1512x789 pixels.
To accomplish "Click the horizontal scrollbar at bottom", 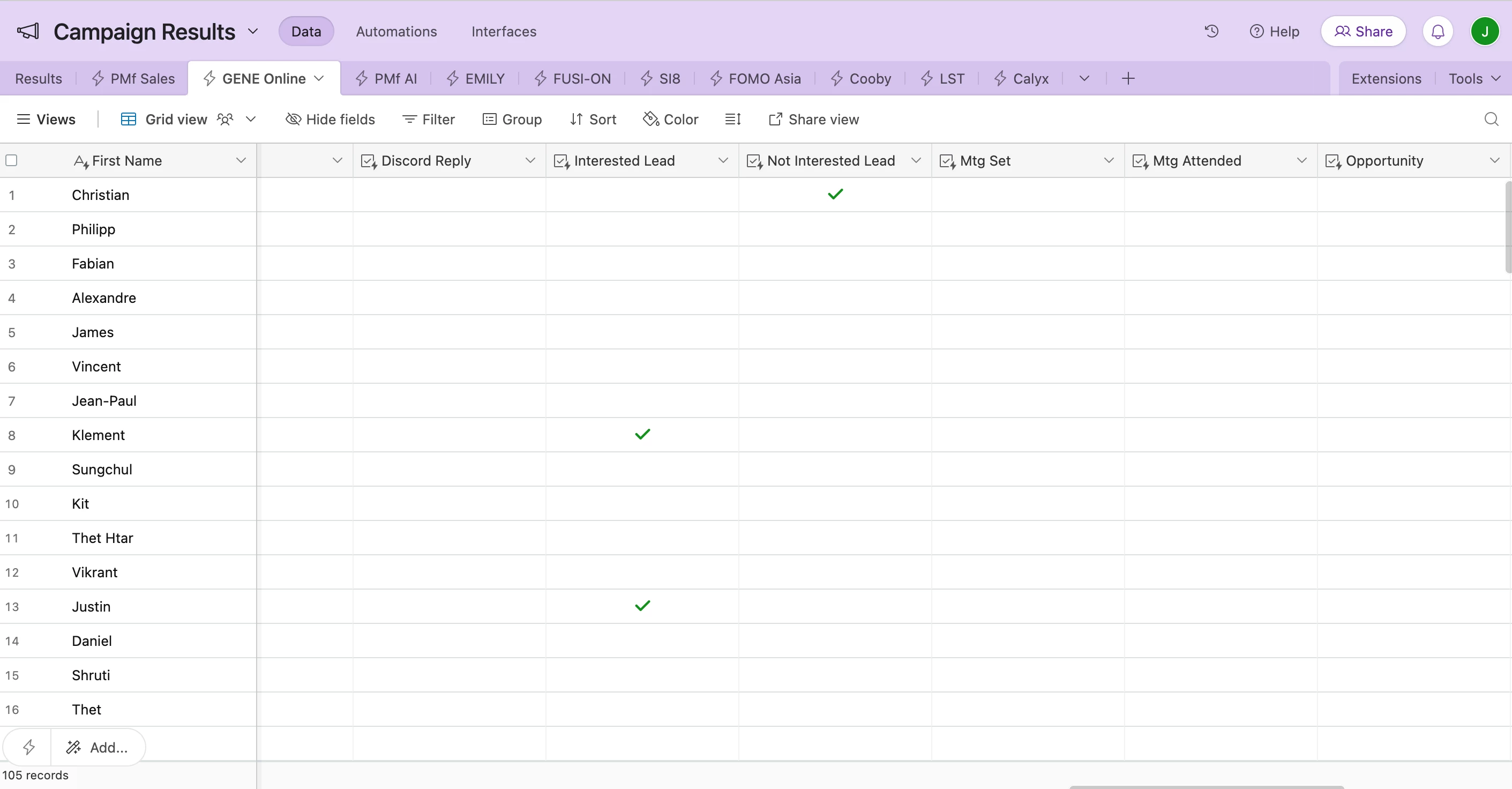I will click(x=1206, y=786).
